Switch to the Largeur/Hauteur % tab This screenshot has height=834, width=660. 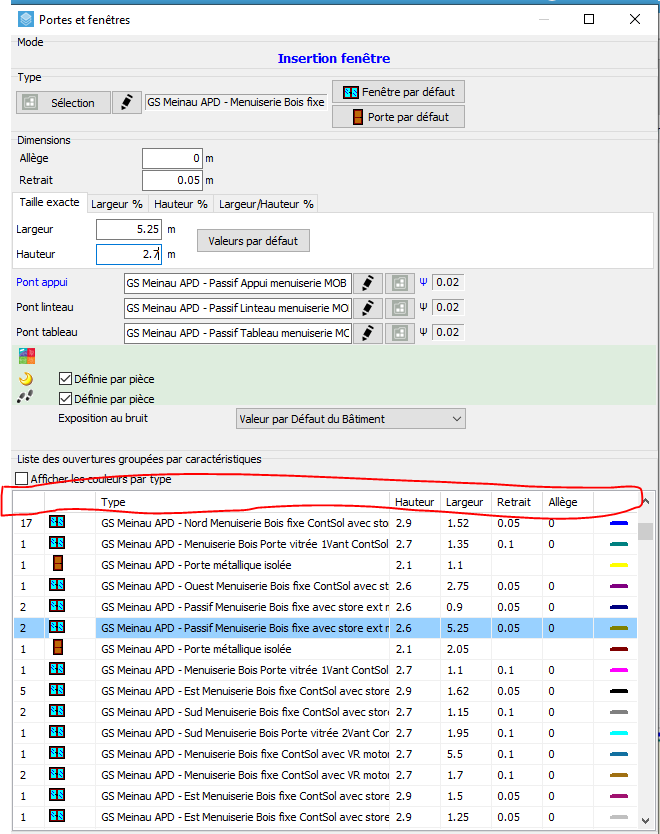pos(266,204)
